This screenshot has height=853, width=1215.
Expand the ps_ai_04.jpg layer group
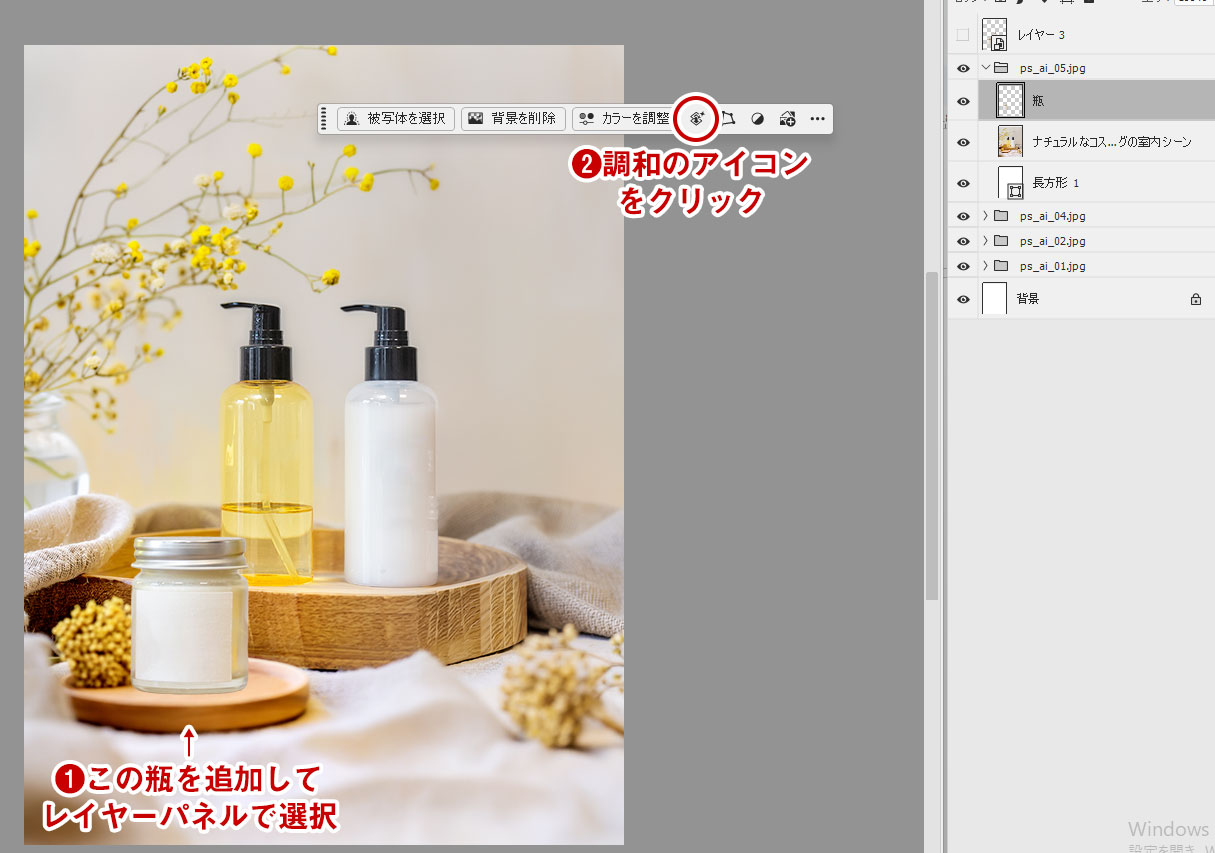click(x=986, y=216)
